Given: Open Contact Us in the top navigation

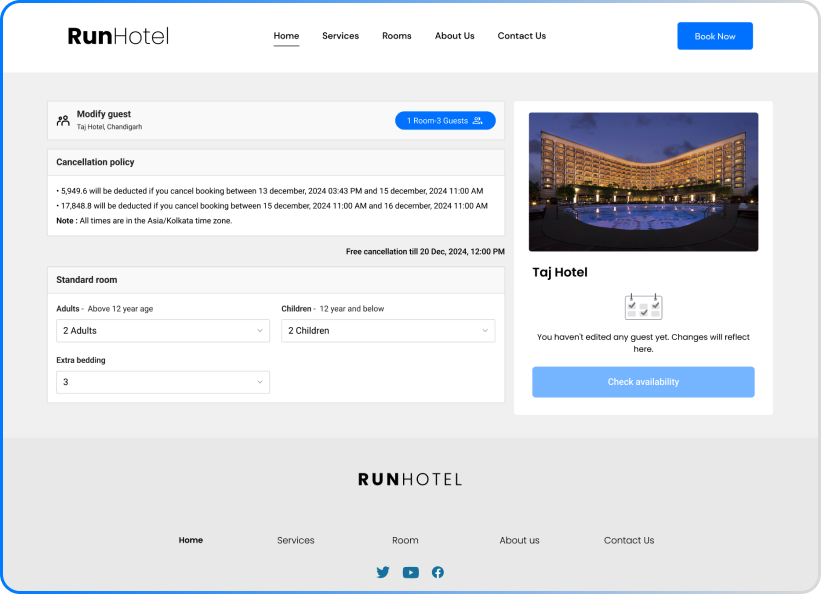Looking at the screenshot, I should (x=522, y=36).
